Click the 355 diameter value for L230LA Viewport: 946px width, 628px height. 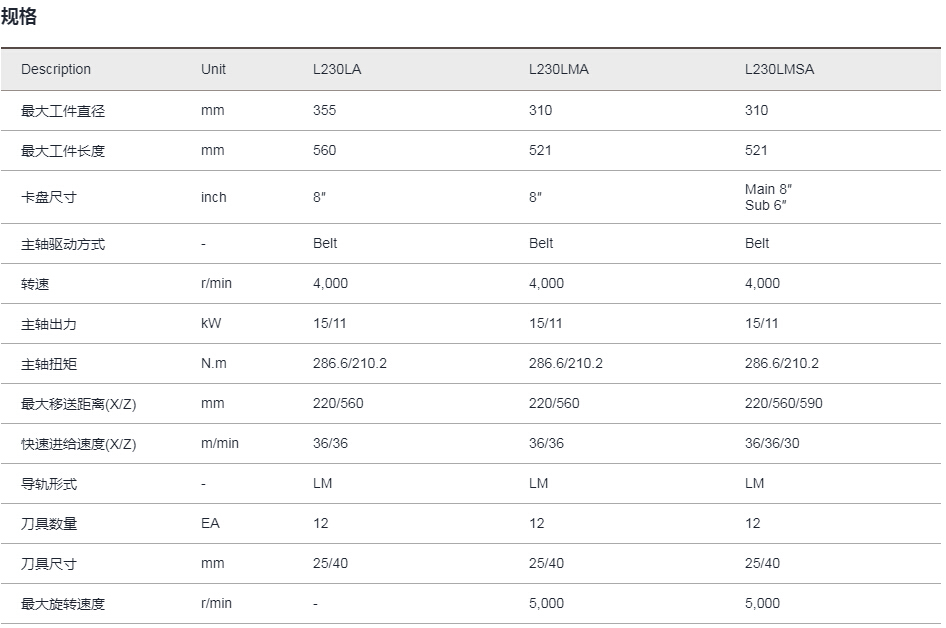click(324, 110)
